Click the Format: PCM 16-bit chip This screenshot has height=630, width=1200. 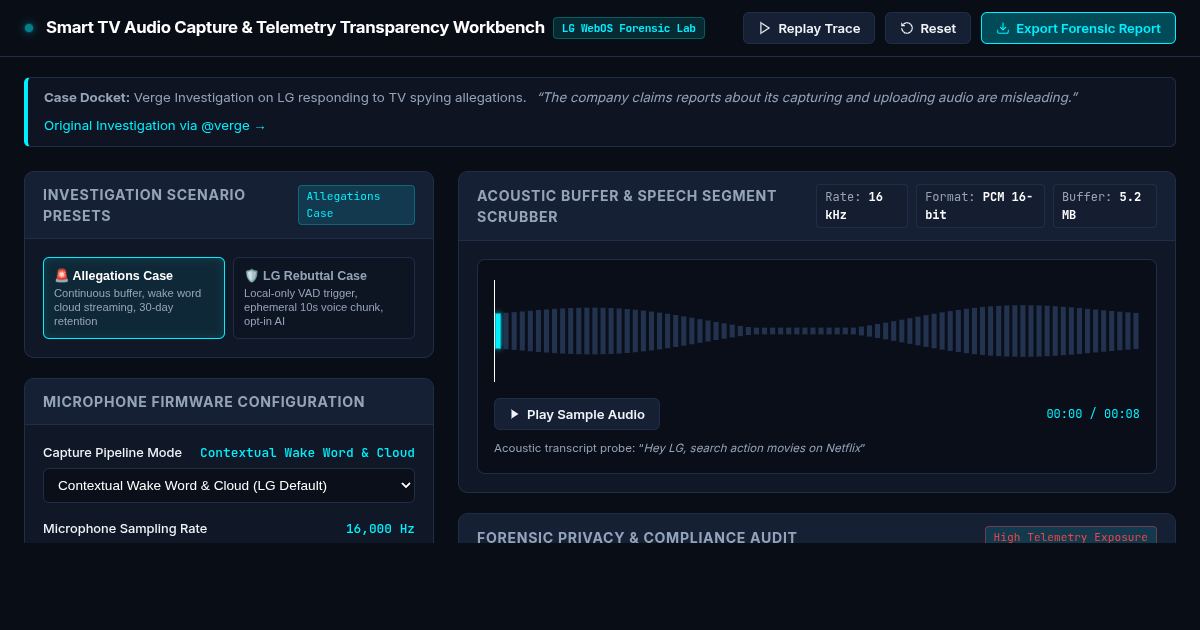(980, 206)
